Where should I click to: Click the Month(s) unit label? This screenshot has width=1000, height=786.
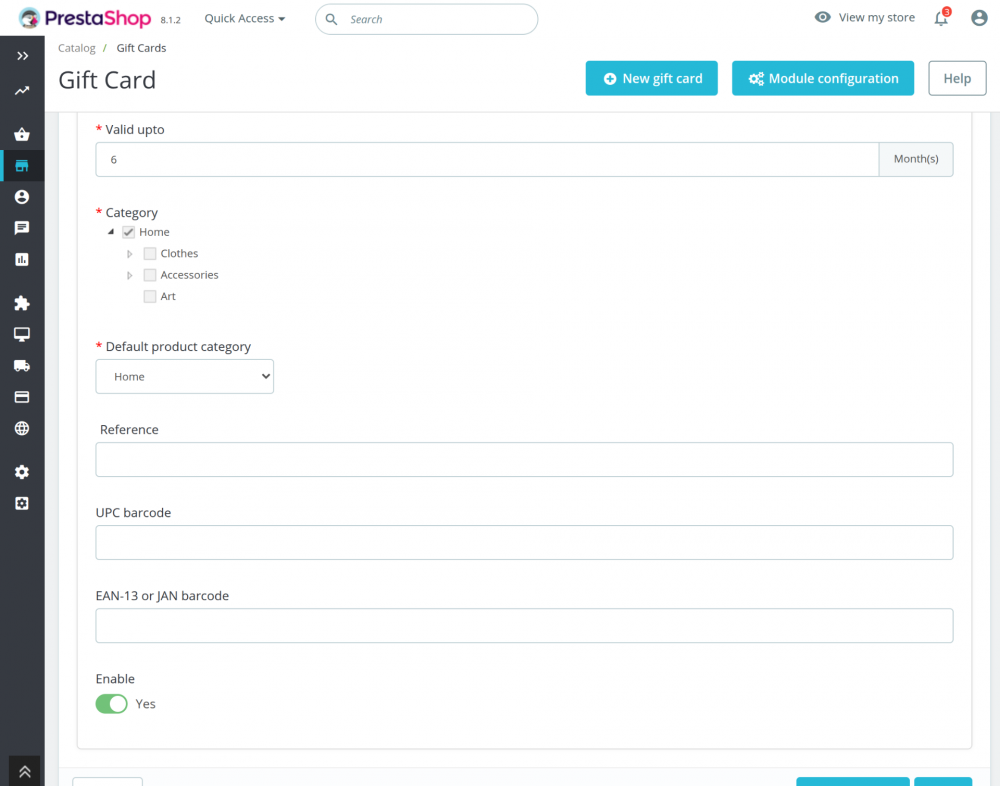click(x=916, y=159)
